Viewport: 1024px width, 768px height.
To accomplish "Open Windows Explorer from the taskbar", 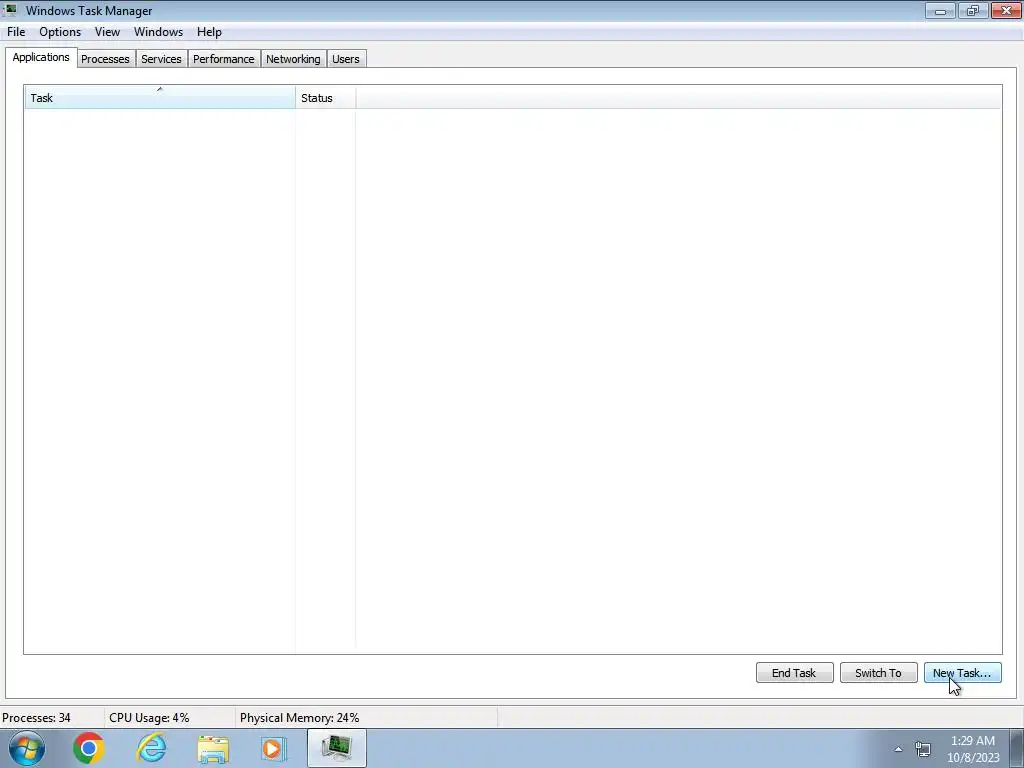I will [213, 748].
